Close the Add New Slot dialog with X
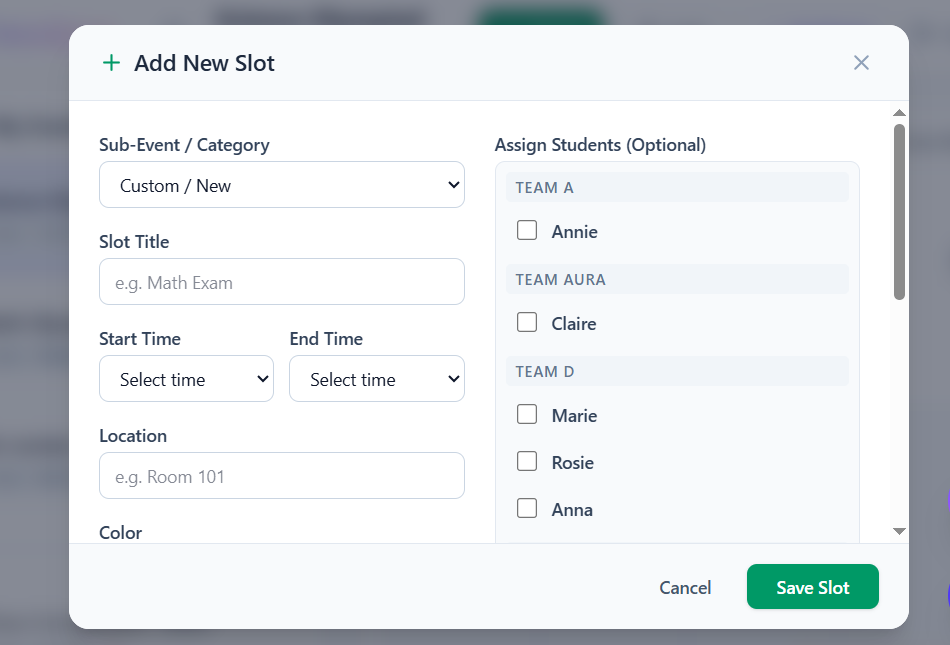 [x=861, y=63]
